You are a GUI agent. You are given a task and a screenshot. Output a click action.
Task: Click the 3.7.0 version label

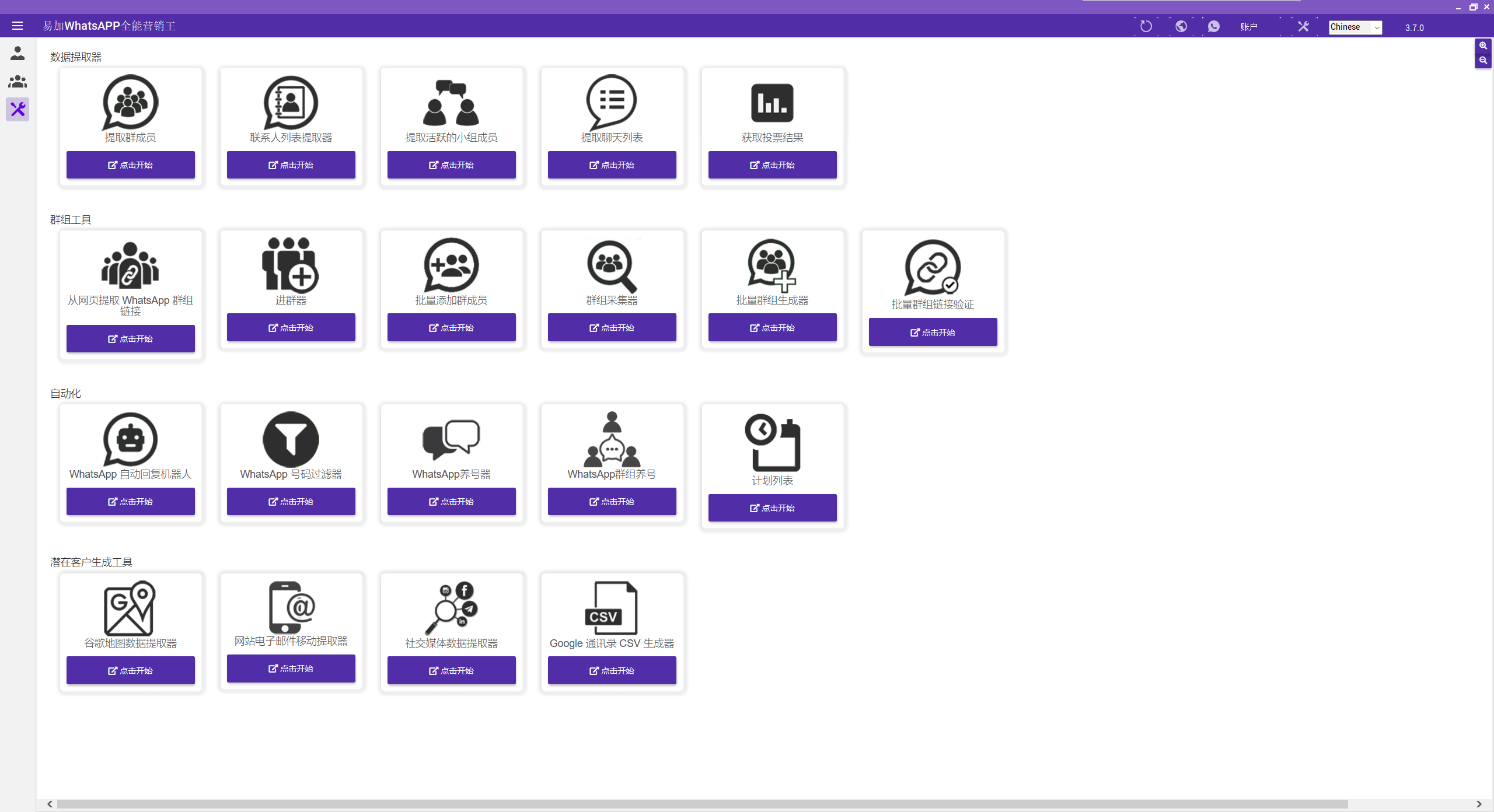[x=1414, y=27]
